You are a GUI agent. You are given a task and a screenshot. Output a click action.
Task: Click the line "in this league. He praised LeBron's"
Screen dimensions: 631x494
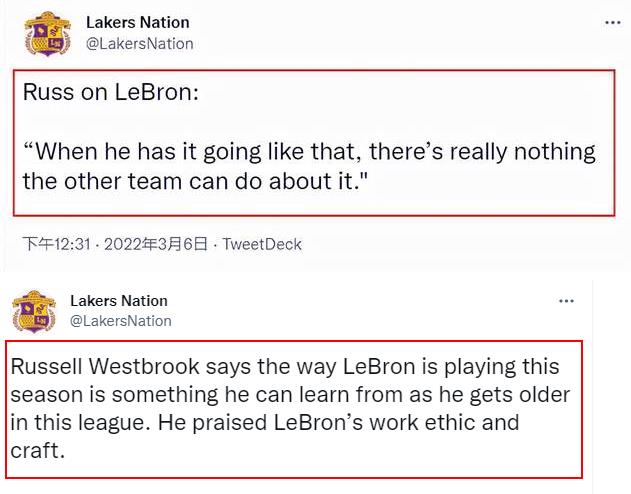[265, 422]
